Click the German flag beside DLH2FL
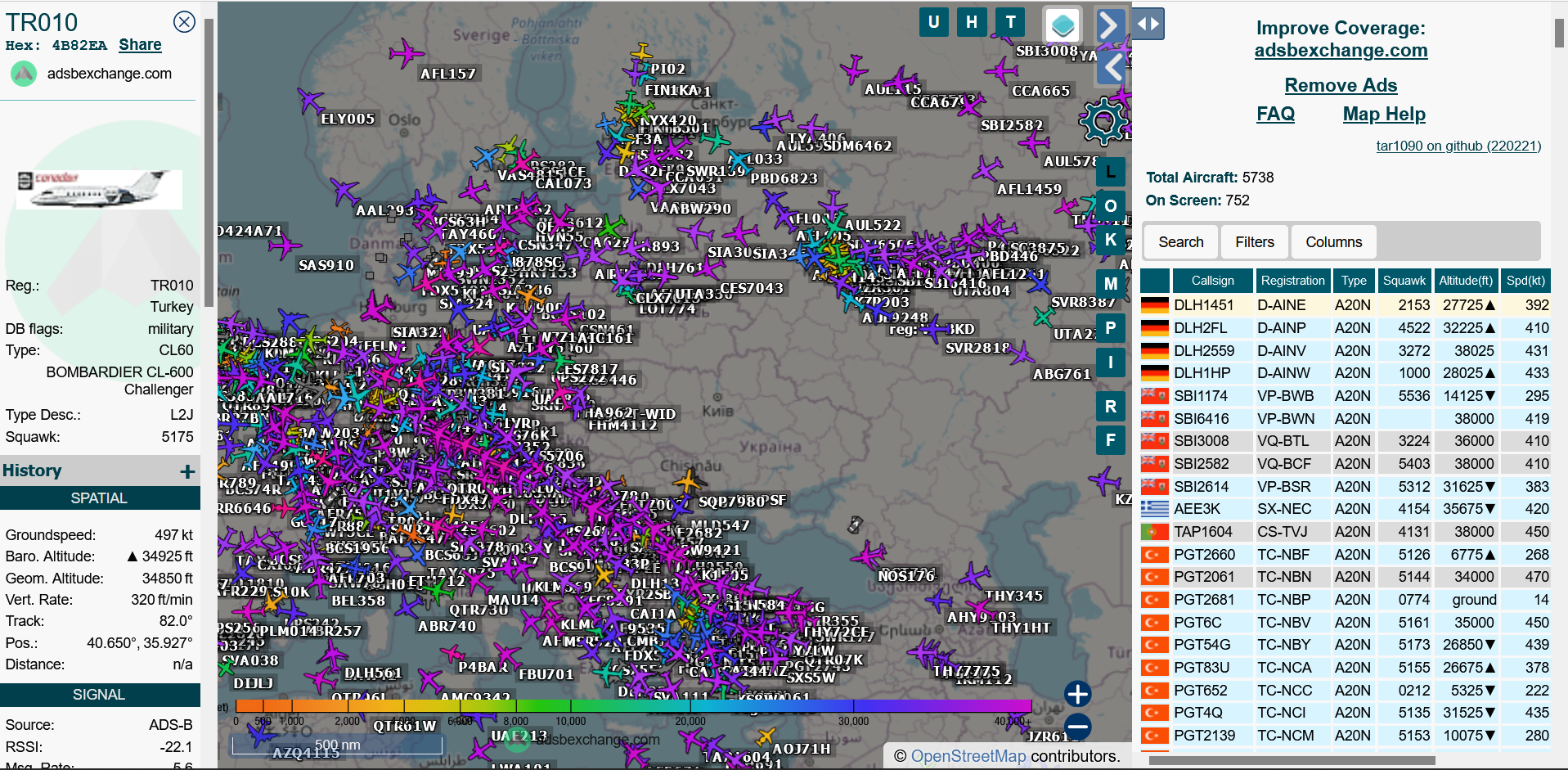 1154,328
